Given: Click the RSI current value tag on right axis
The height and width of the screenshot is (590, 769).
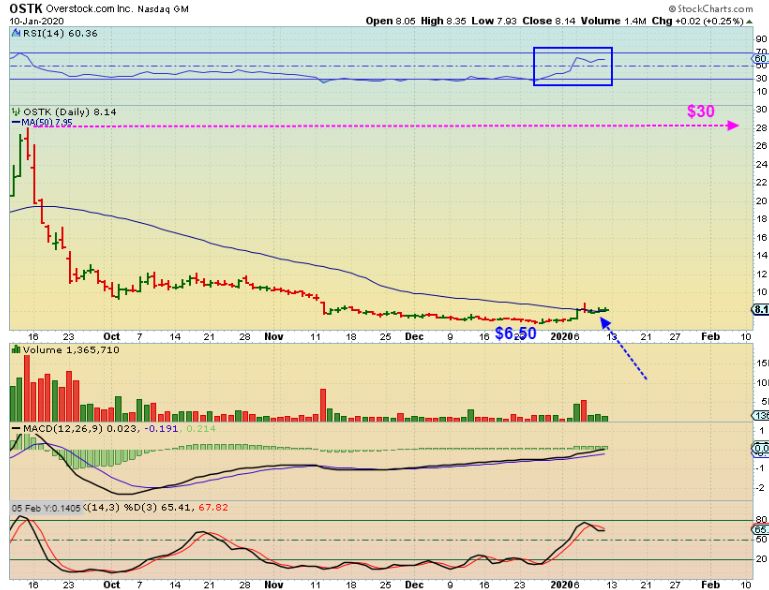Looking at the screenshot, I should pos(761,59).
